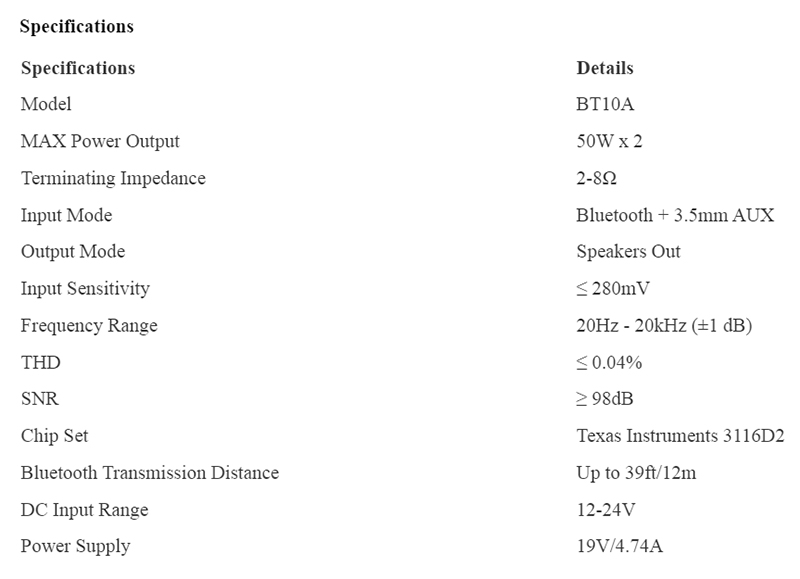Screen dimensions: 800x579
Task: Click the 50W x 2 value
Action: [x=609, y=141]
